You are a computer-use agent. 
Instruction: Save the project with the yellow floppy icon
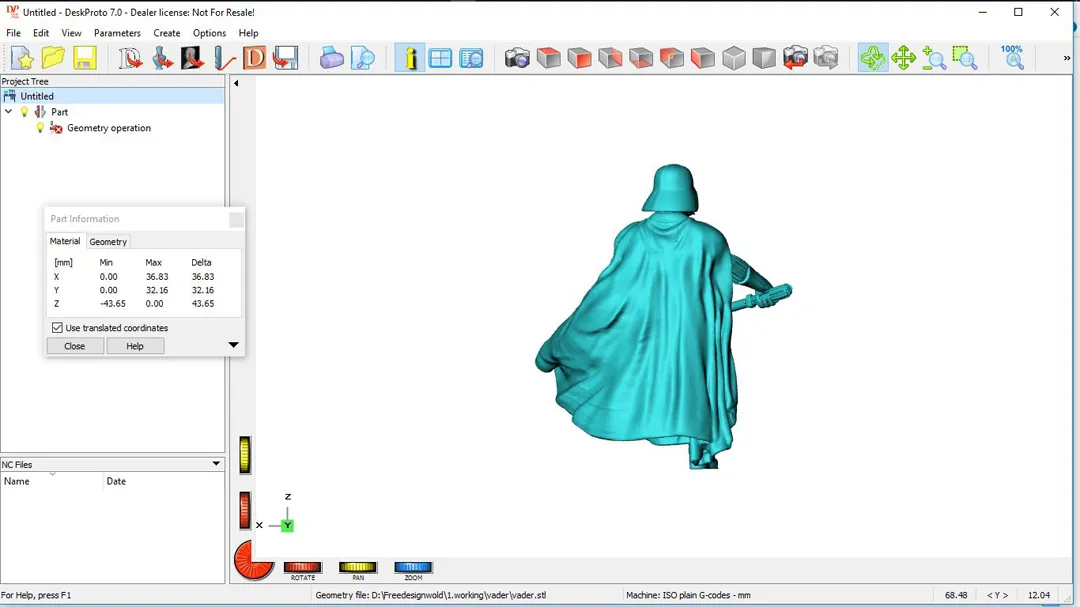click(85, 58)
